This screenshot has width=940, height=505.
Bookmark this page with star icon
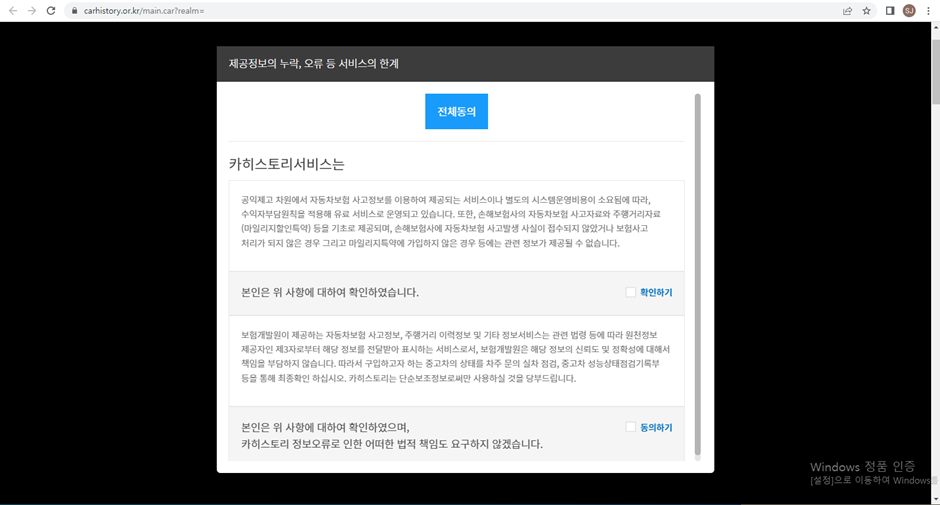(866, 11)
